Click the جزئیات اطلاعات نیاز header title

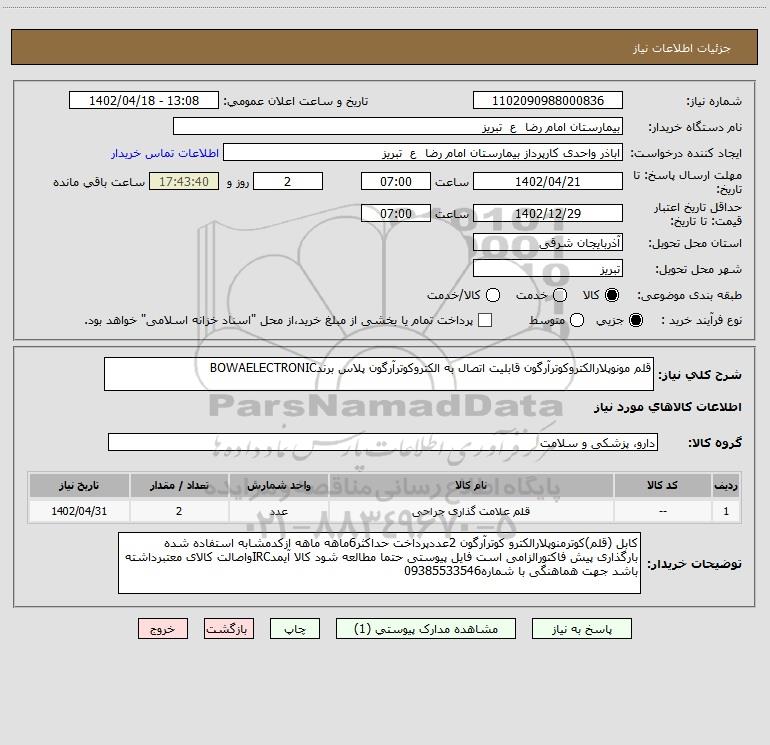tap(681, 48)
